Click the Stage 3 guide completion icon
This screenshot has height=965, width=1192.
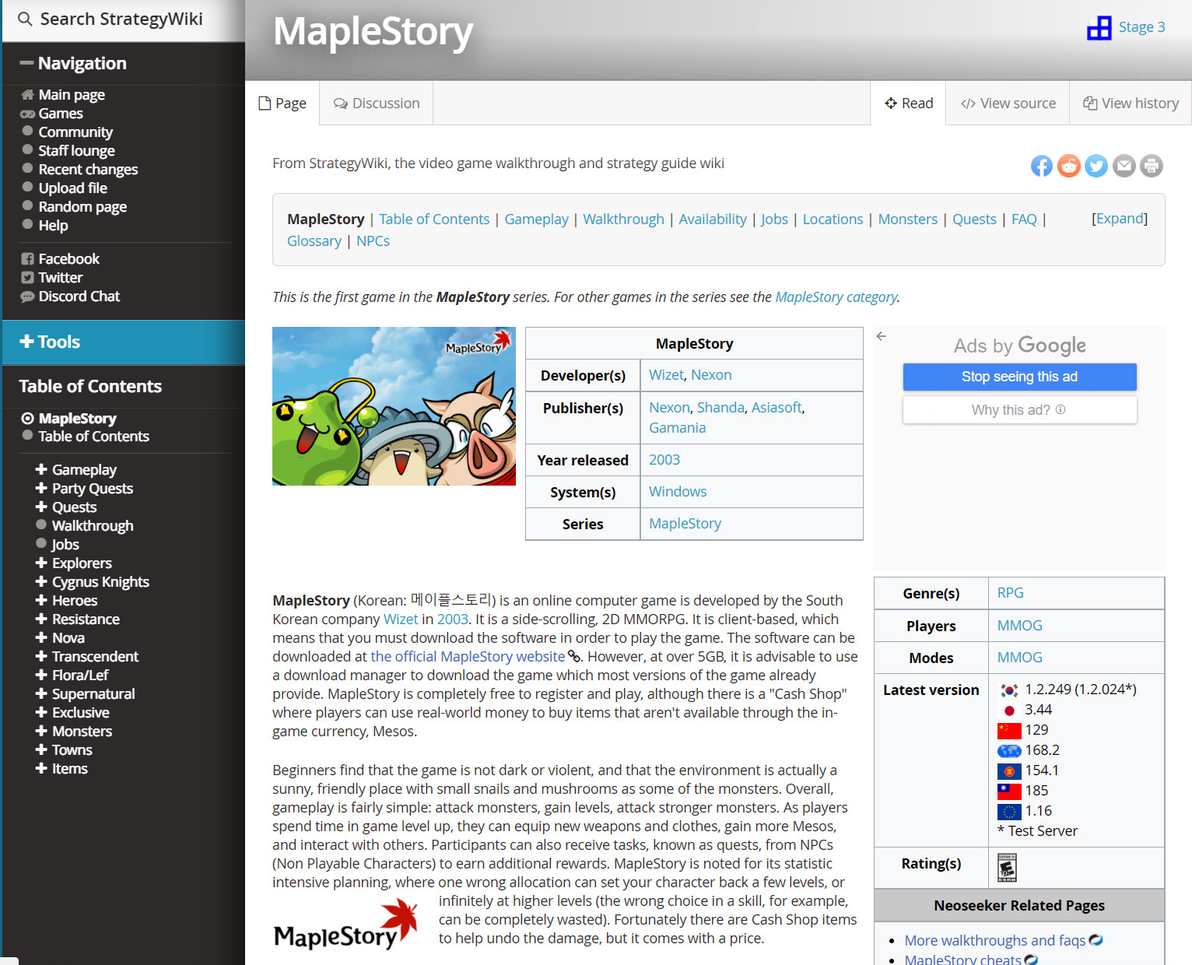pos(1098,28)
